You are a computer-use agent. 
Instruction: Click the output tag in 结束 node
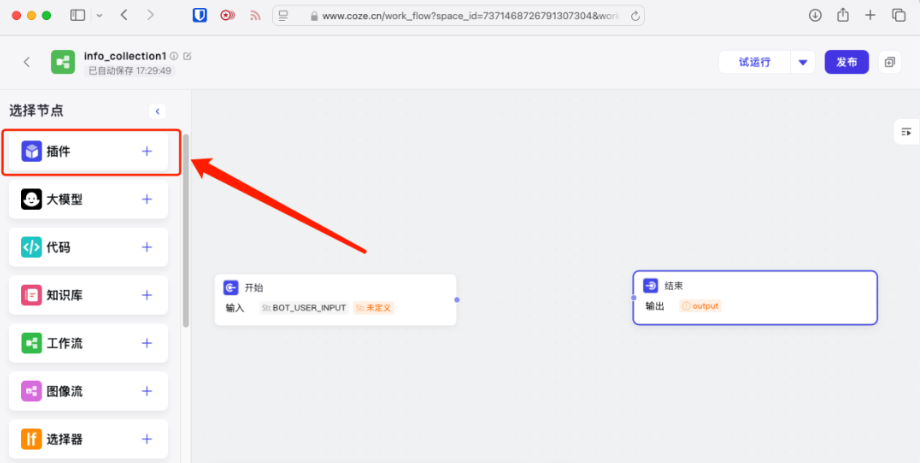coord(700,306)
